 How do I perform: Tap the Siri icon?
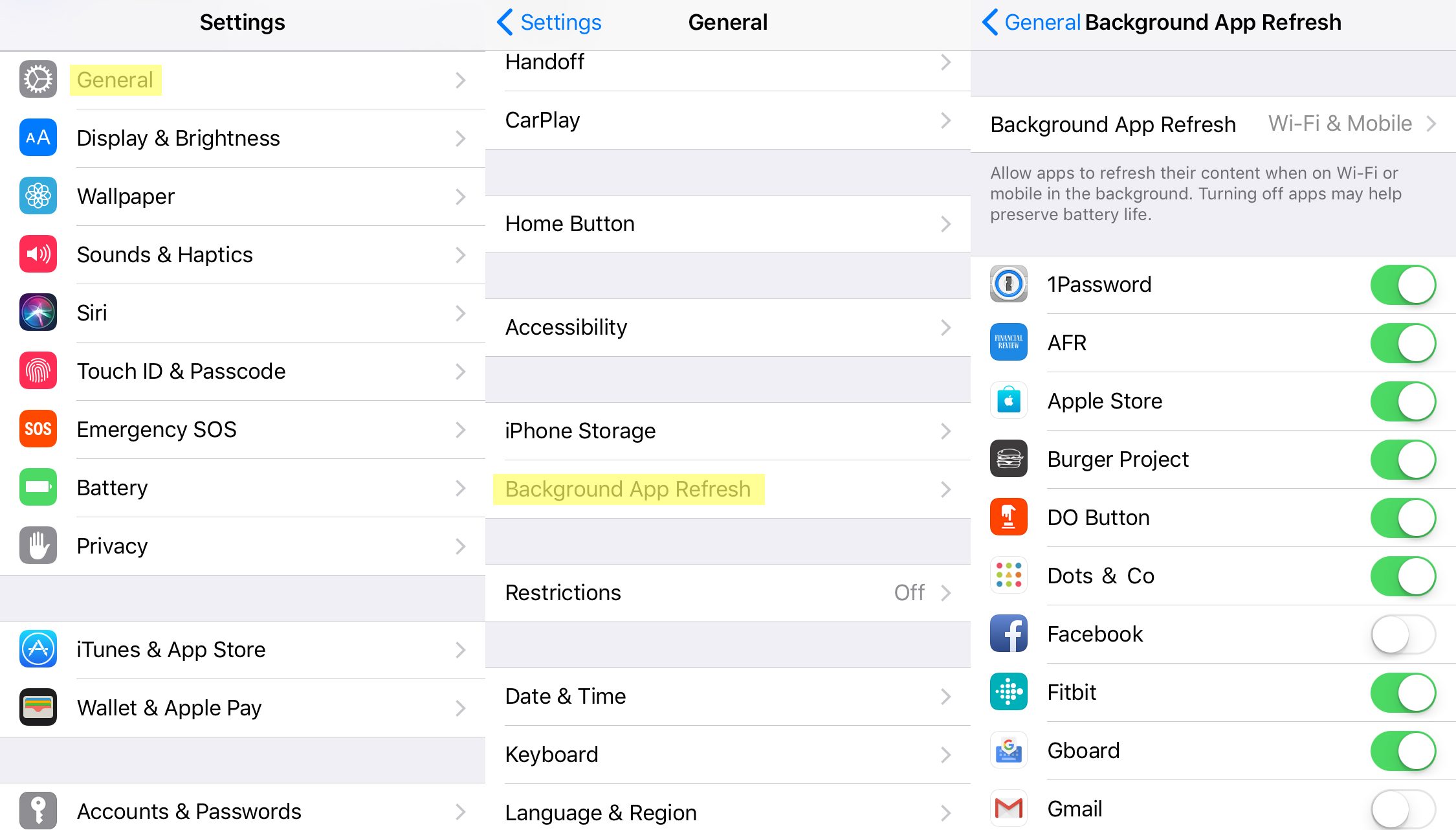(x=38, y=313)
